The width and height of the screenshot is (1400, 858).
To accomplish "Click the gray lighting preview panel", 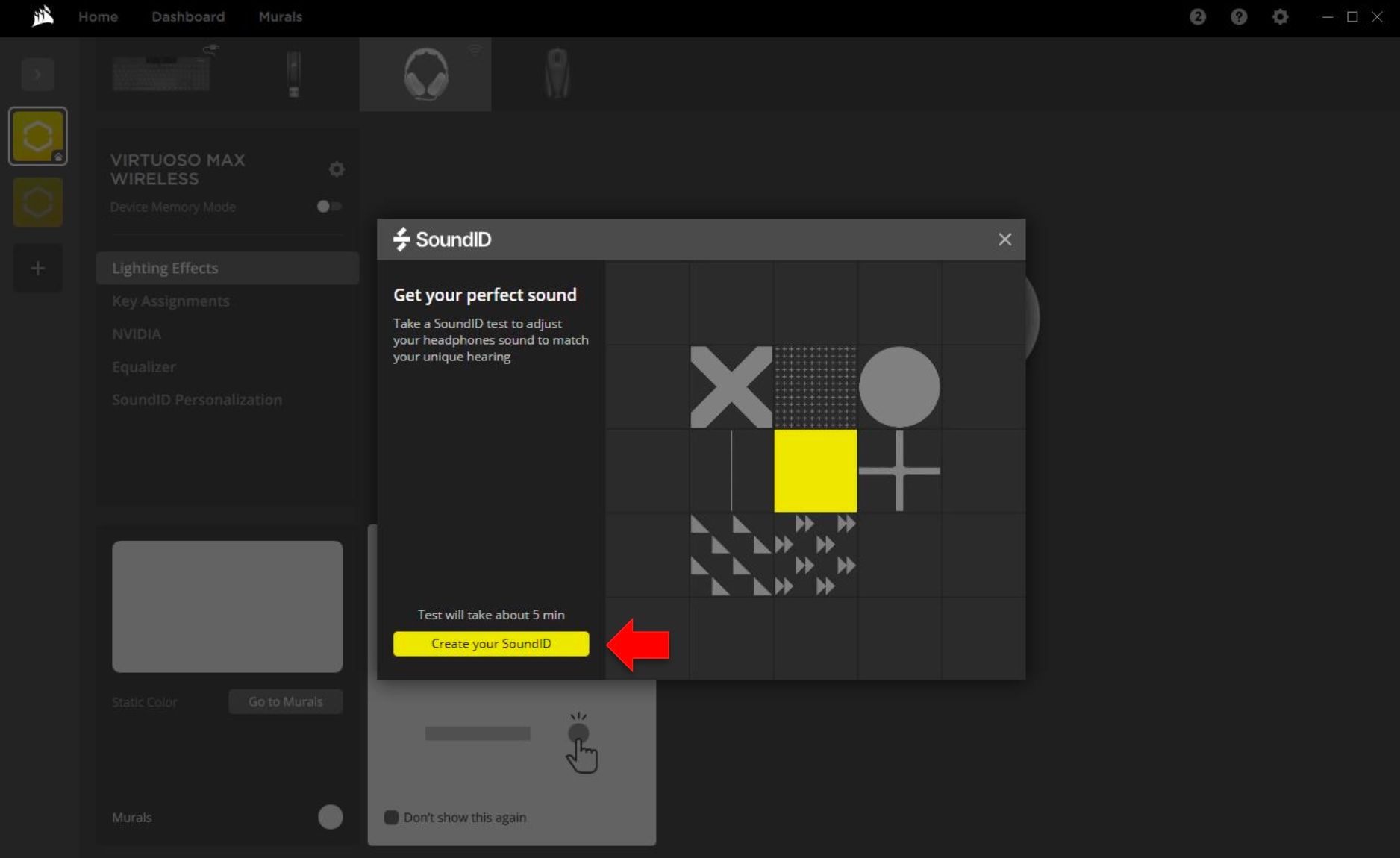I will pyautogui.click(x=227, y=607).
